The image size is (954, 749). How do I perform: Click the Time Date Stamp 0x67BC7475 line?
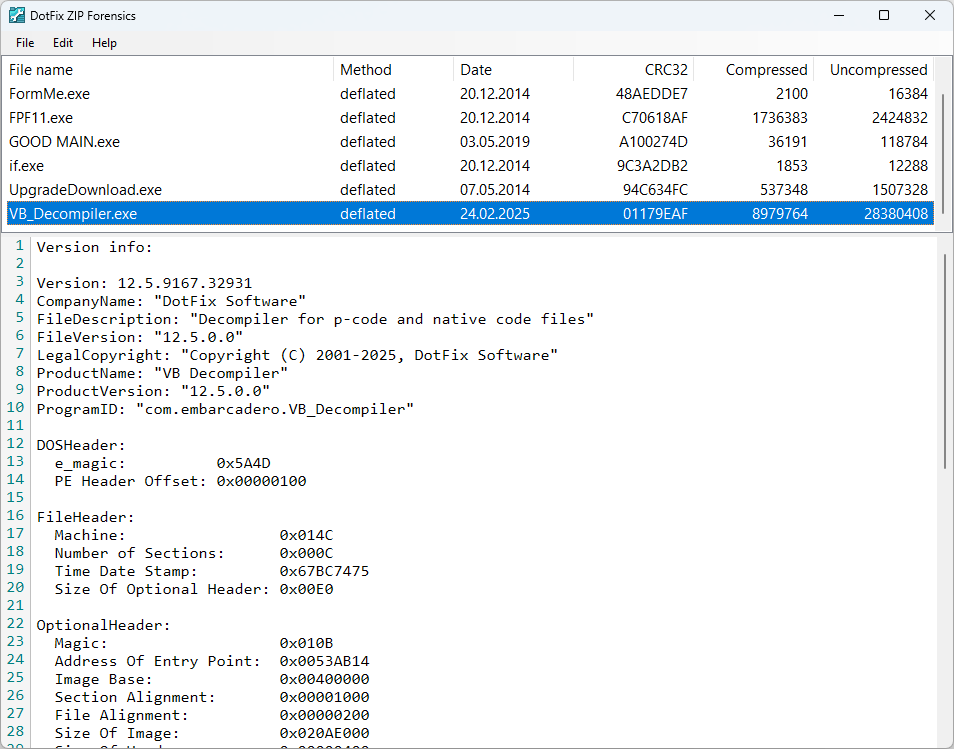click(212, 571)
